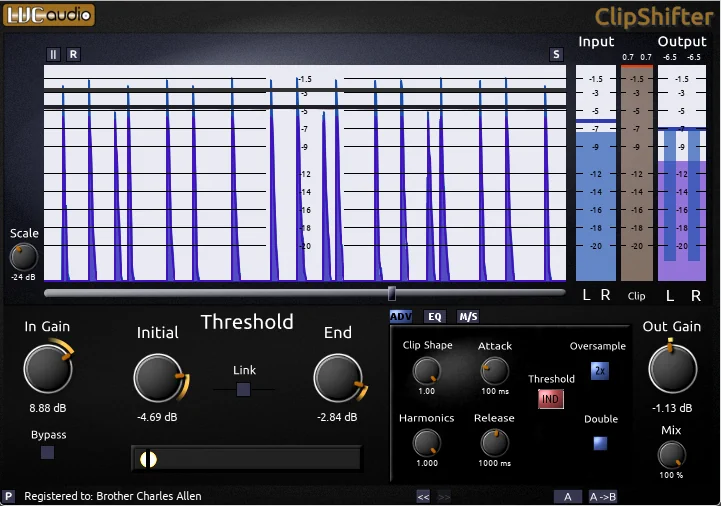The width and height of the screenshot is (721, 506).
Task: Click the -24 dB Scale value
Action: coord(23,277)
